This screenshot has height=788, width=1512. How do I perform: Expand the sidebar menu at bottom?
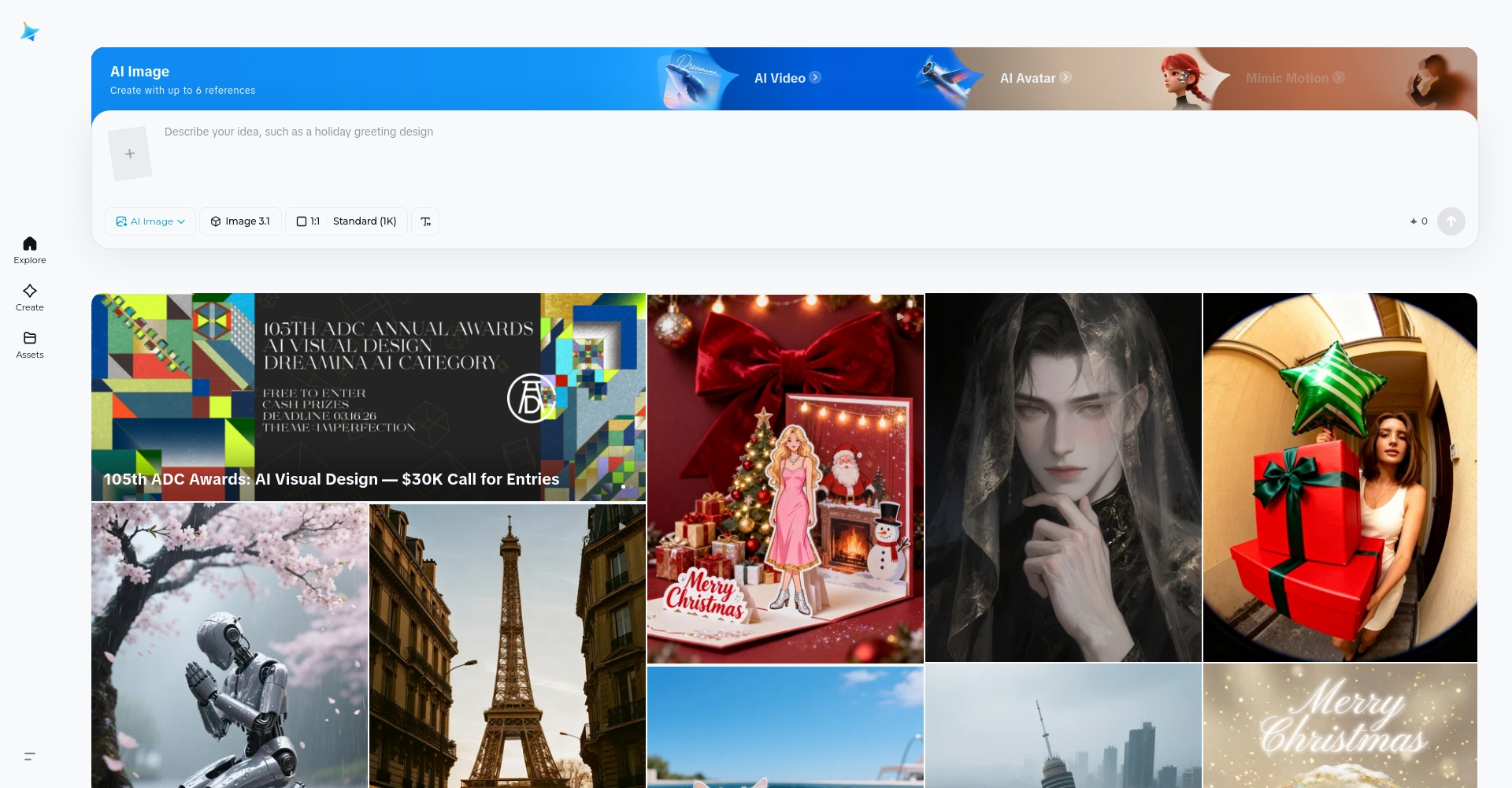pos(30,756)
